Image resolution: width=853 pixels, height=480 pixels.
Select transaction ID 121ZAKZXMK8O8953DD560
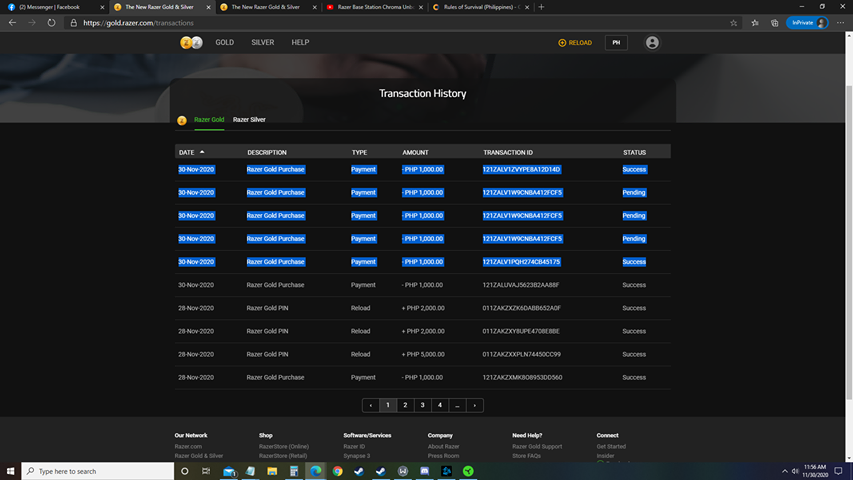[522, 378]
